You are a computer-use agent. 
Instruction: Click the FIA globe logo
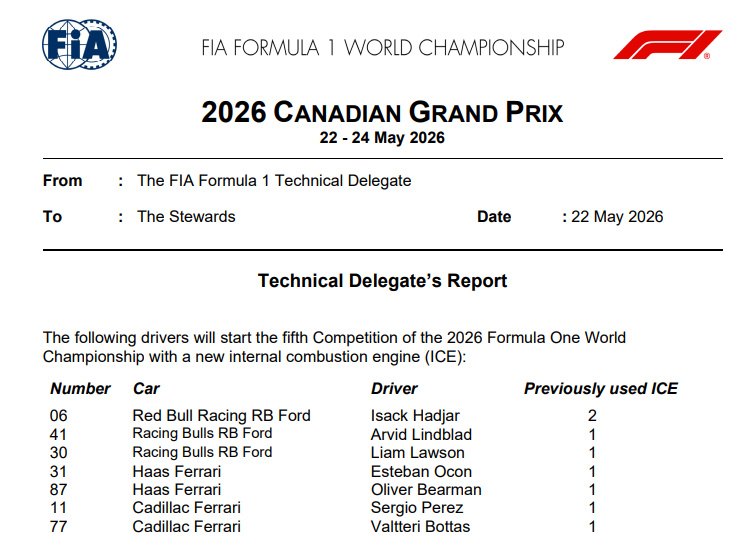79,44
